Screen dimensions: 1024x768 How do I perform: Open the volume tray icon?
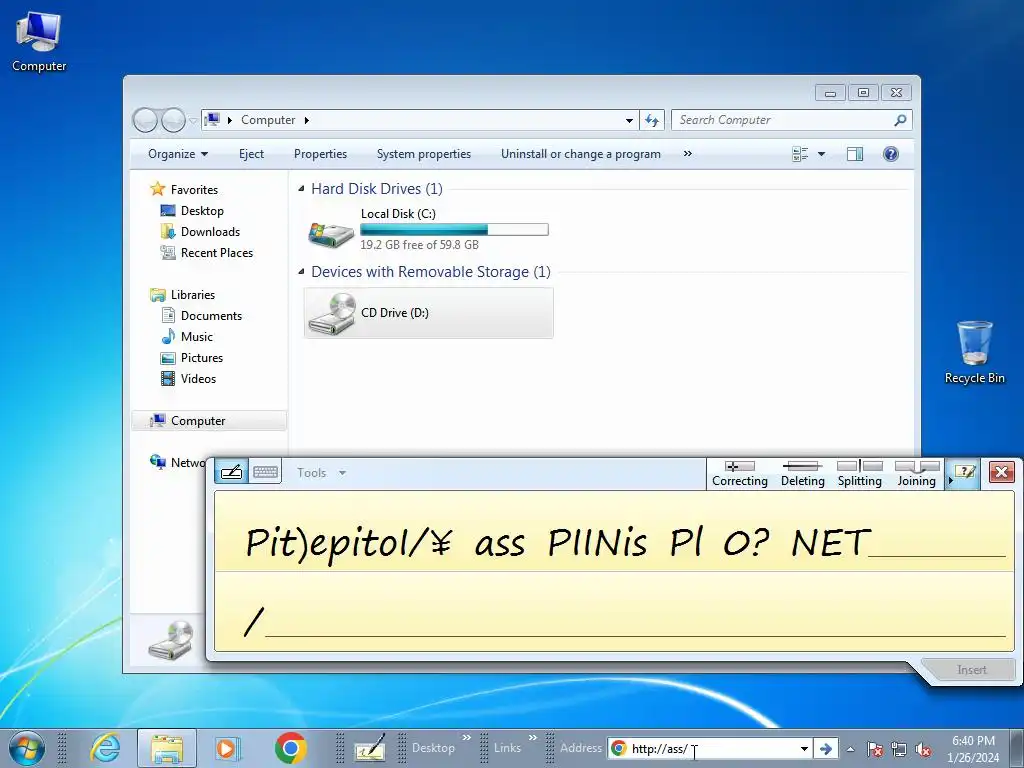coord(923,749)
